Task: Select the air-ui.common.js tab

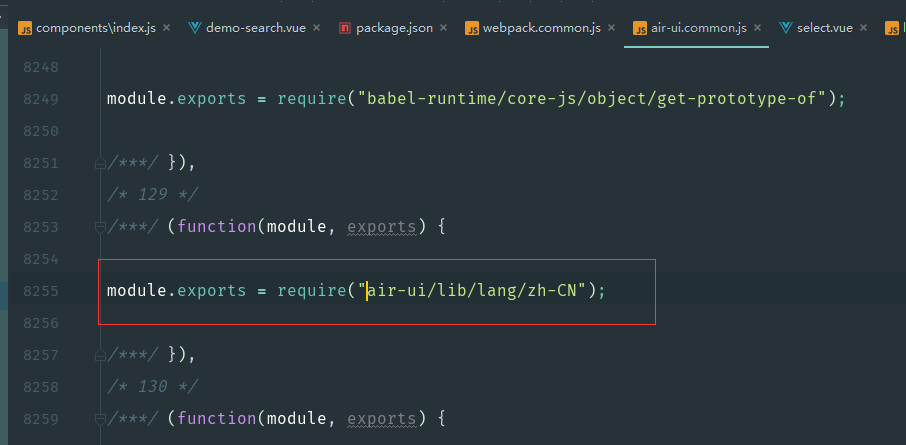Action: (699, 28)
